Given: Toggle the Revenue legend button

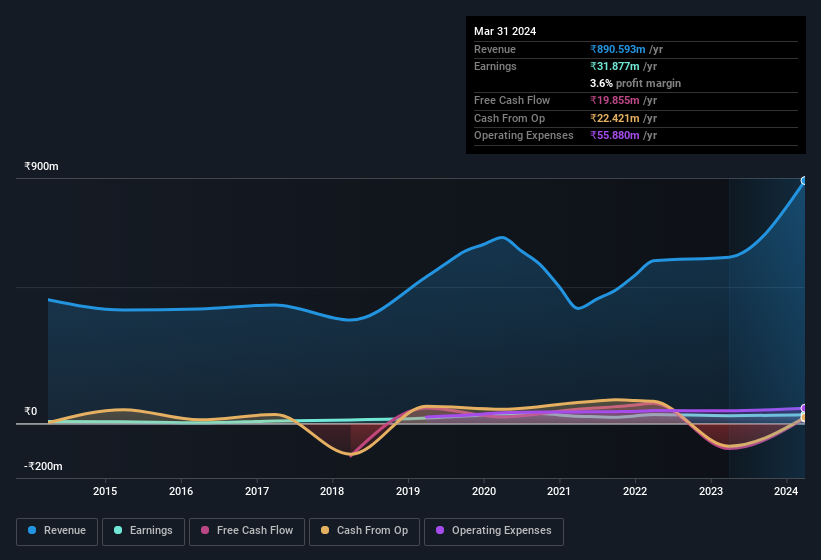Looking at the screenshot, I should [x=57, y=531].
